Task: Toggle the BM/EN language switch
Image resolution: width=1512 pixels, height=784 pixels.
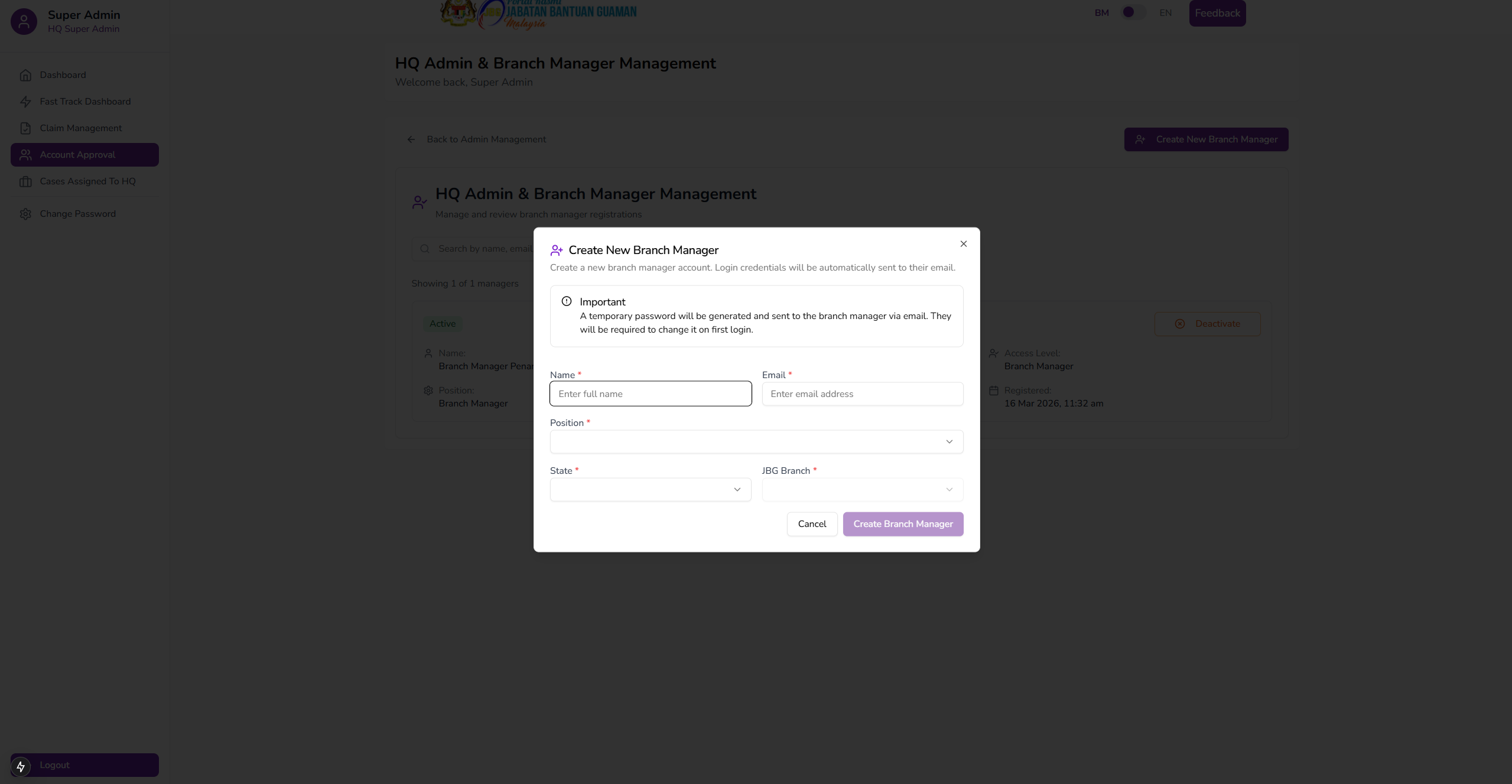Action: coord(1133,12)
